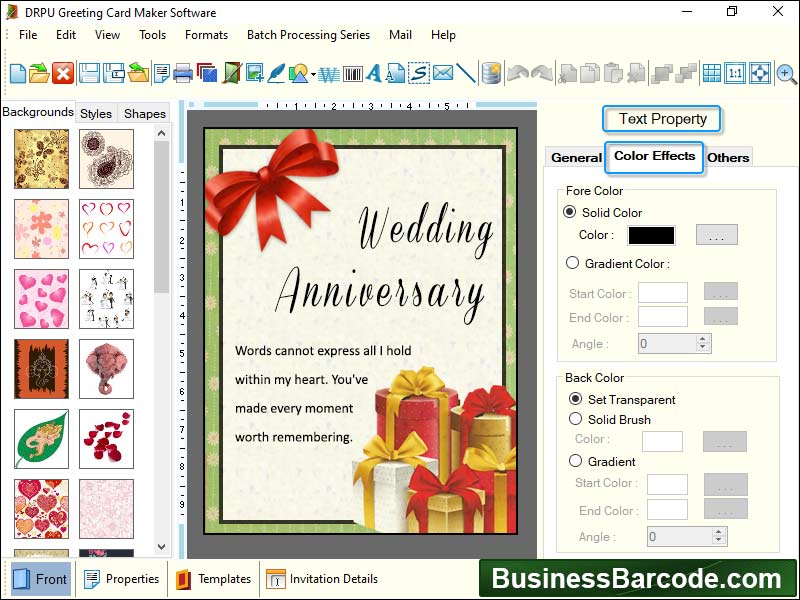Select the pink hearts background thumbnail
Screen dimensions: 800x600
40,300
